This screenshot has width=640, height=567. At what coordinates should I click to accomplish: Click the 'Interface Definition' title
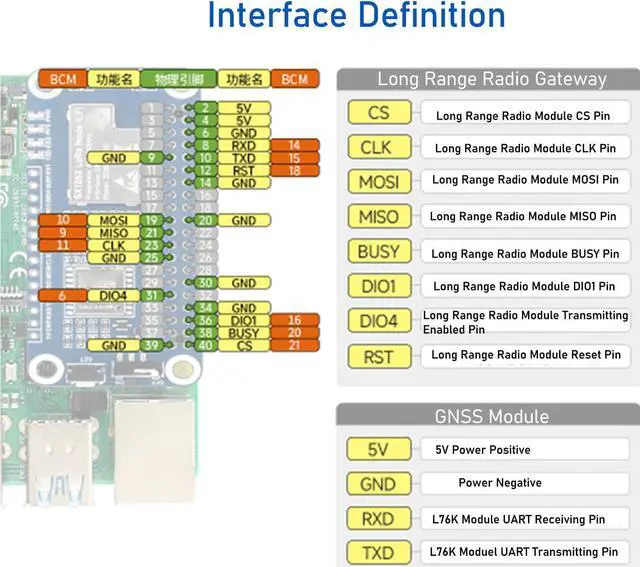[356, 17]
